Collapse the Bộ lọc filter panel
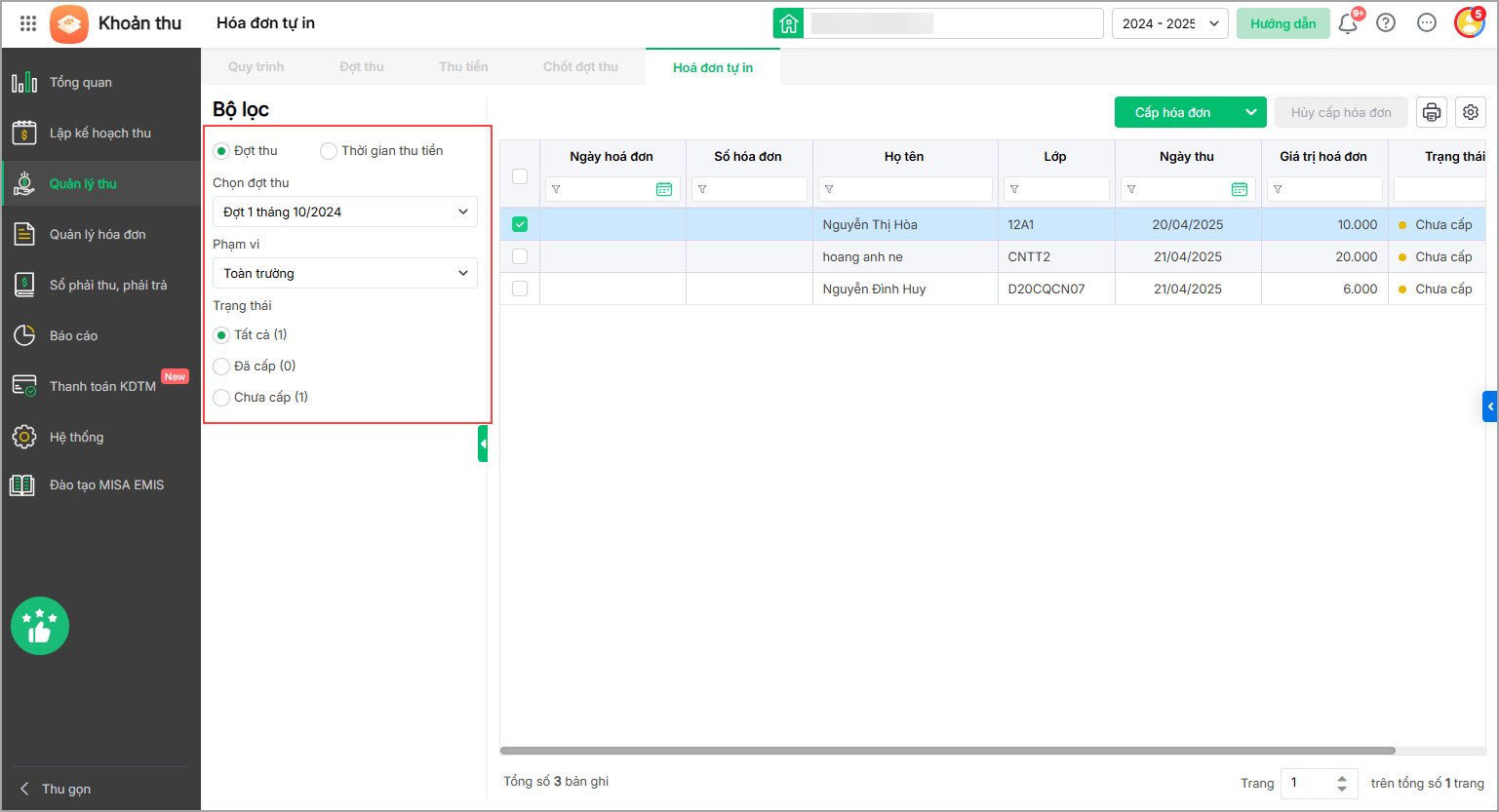1499x812 pixels. [483, 444]
